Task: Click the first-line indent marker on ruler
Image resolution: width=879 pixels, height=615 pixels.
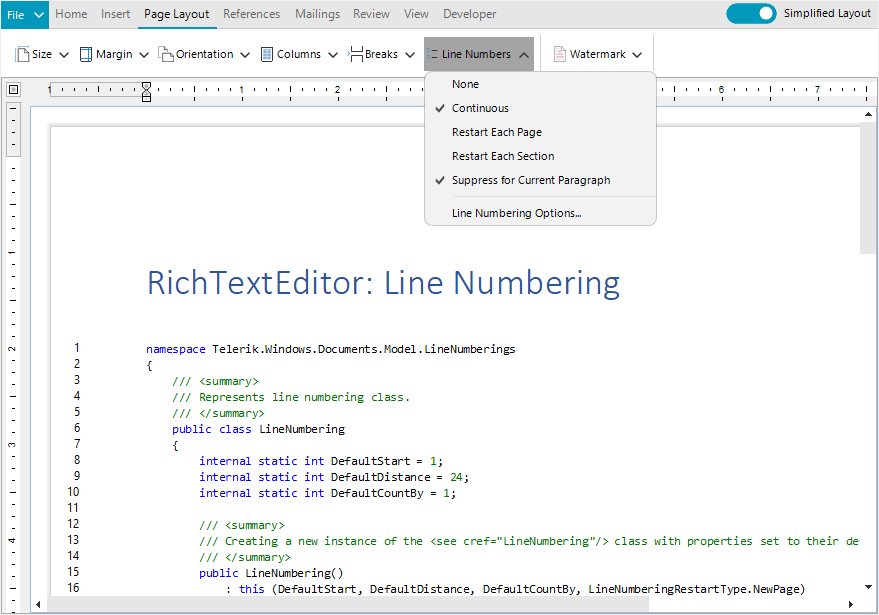Action: (x=146, y=86)
